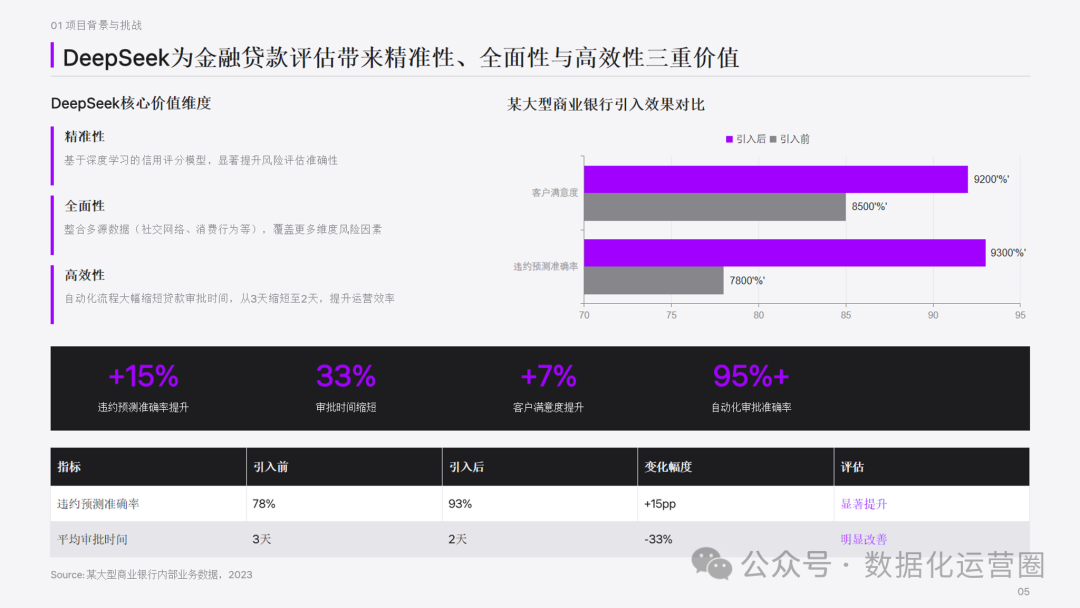Select the 33% key figure
The image size is (1080, 608).
(x=346, y=377)
